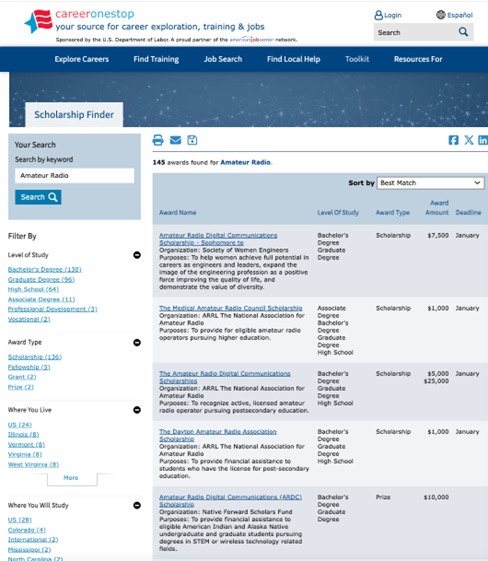This screenshot has width=488, height=561.
Task: Open the Find Local Help menu
Action: [293, 59]
